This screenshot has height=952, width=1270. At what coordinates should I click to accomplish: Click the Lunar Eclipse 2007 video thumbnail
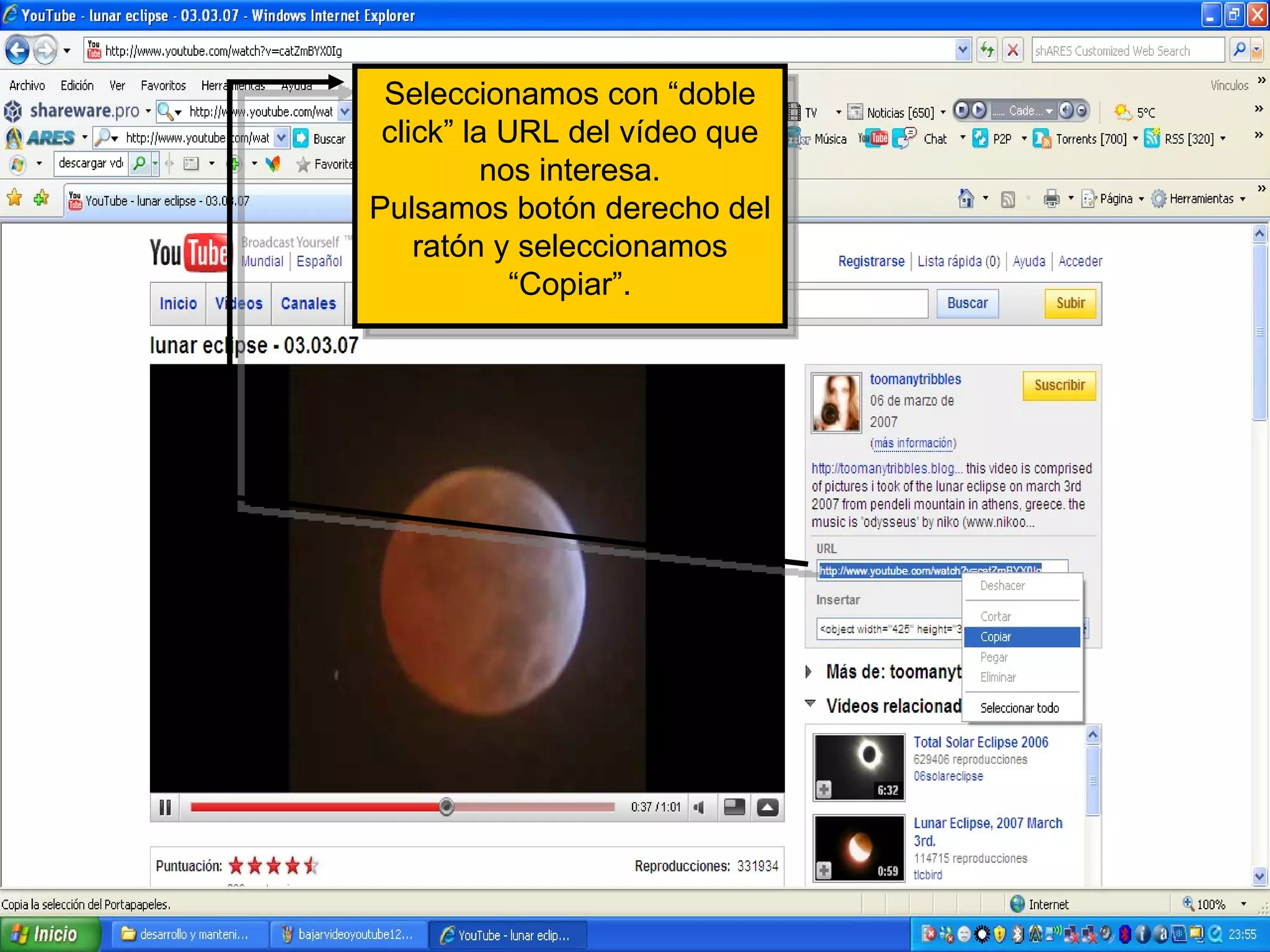pos(859,848)
